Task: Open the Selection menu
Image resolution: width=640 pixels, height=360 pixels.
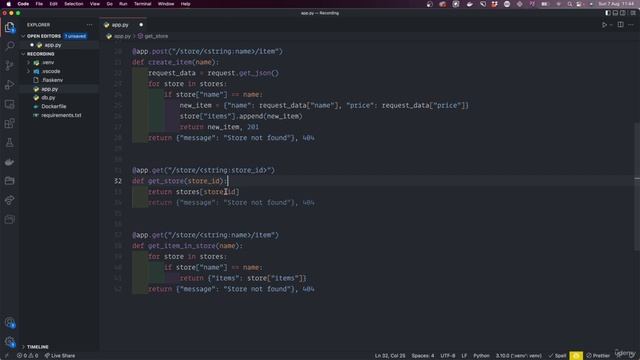Action: tap(73, 4)
